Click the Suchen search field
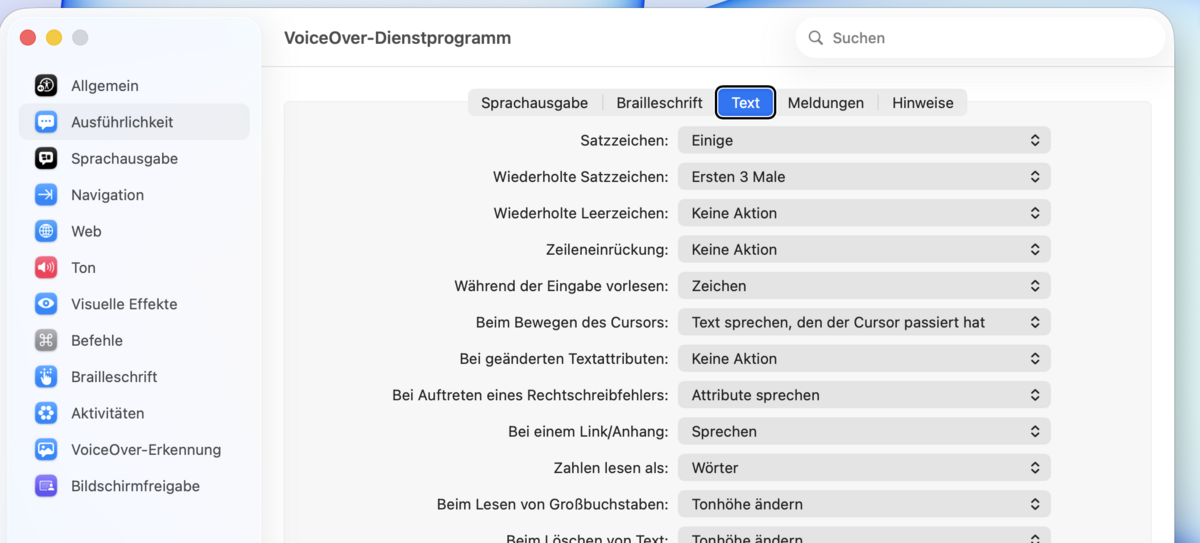This screenshot has height=543, width=1200. click(x=980, y=38)
